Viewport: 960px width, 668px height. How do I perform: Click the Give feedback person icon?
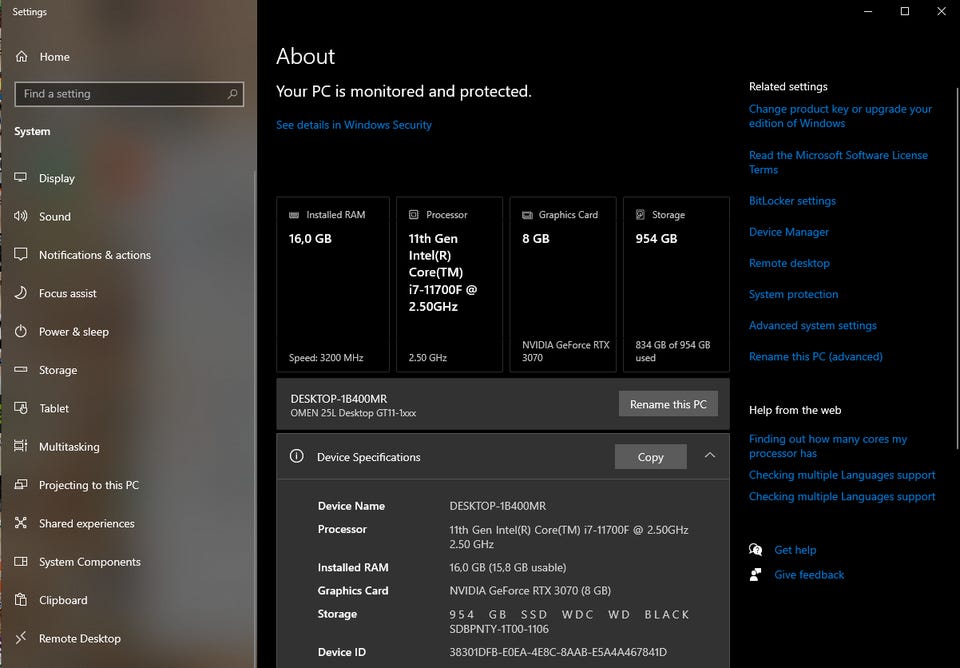(x=756, y=574)
